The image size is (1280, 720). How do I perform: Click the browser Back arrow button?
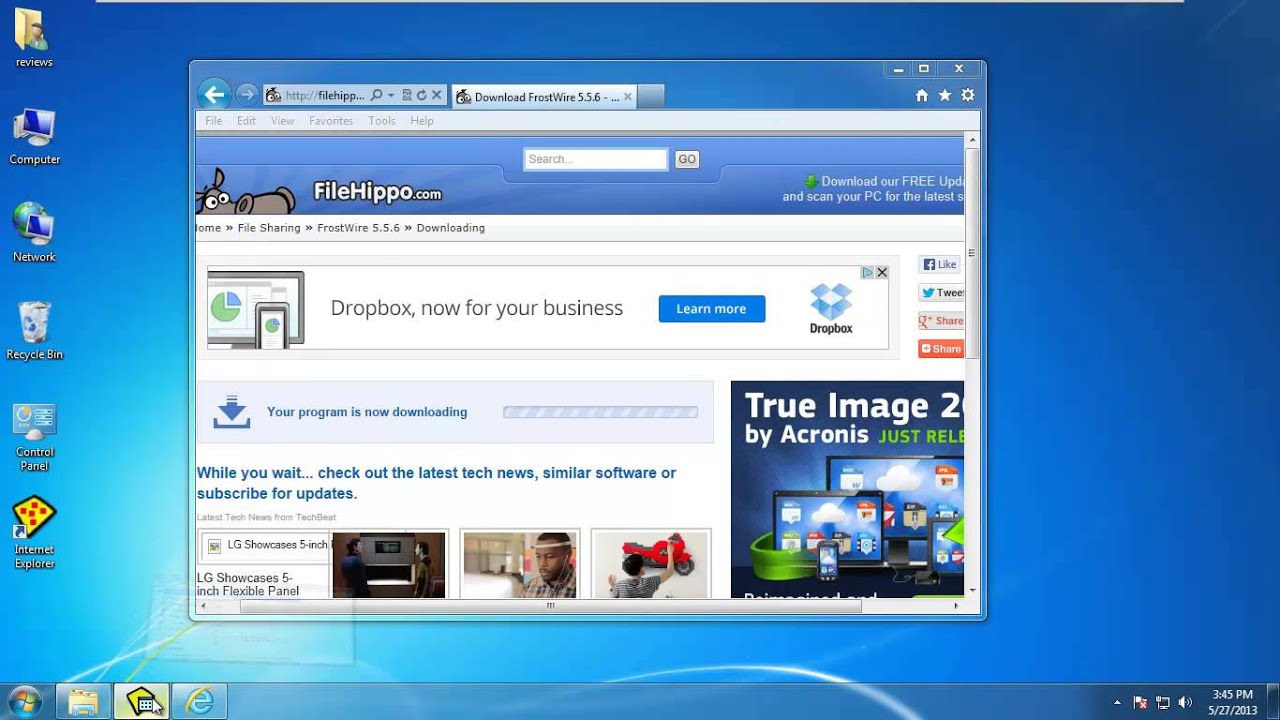coord(213,95)
